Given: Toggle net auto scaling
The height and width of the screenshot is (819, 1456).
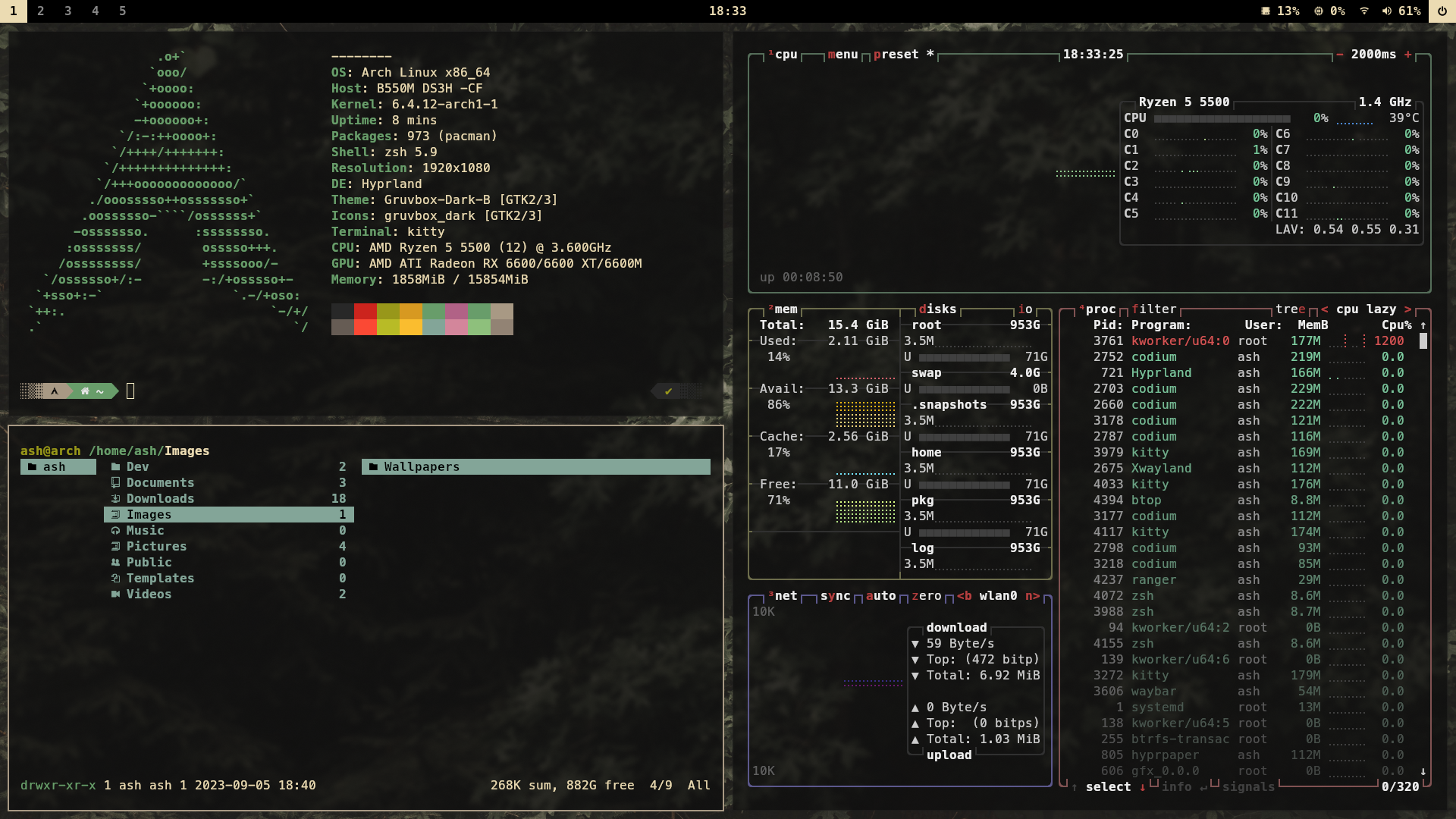Looking at the screenshot, I should tap(880, 596).
